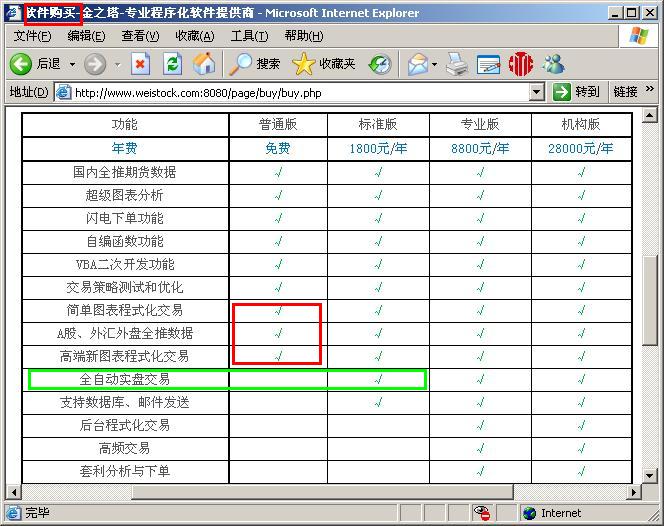
Task: Click the 高频交易 row label
Action: click(x=124, y=448)
